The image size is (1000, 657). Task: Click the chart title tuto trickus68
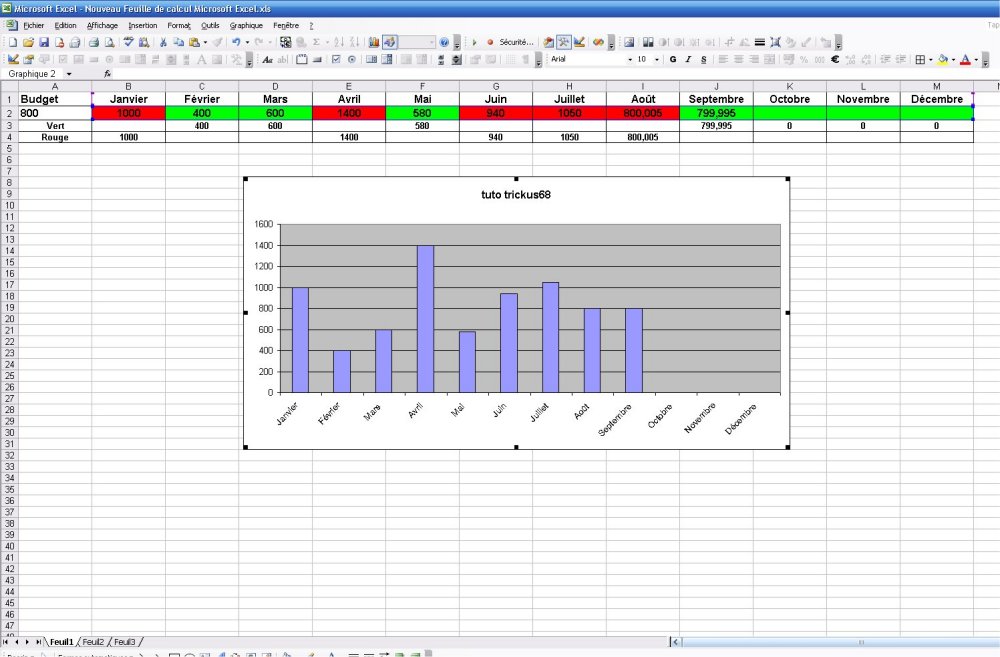pos(516,195)
